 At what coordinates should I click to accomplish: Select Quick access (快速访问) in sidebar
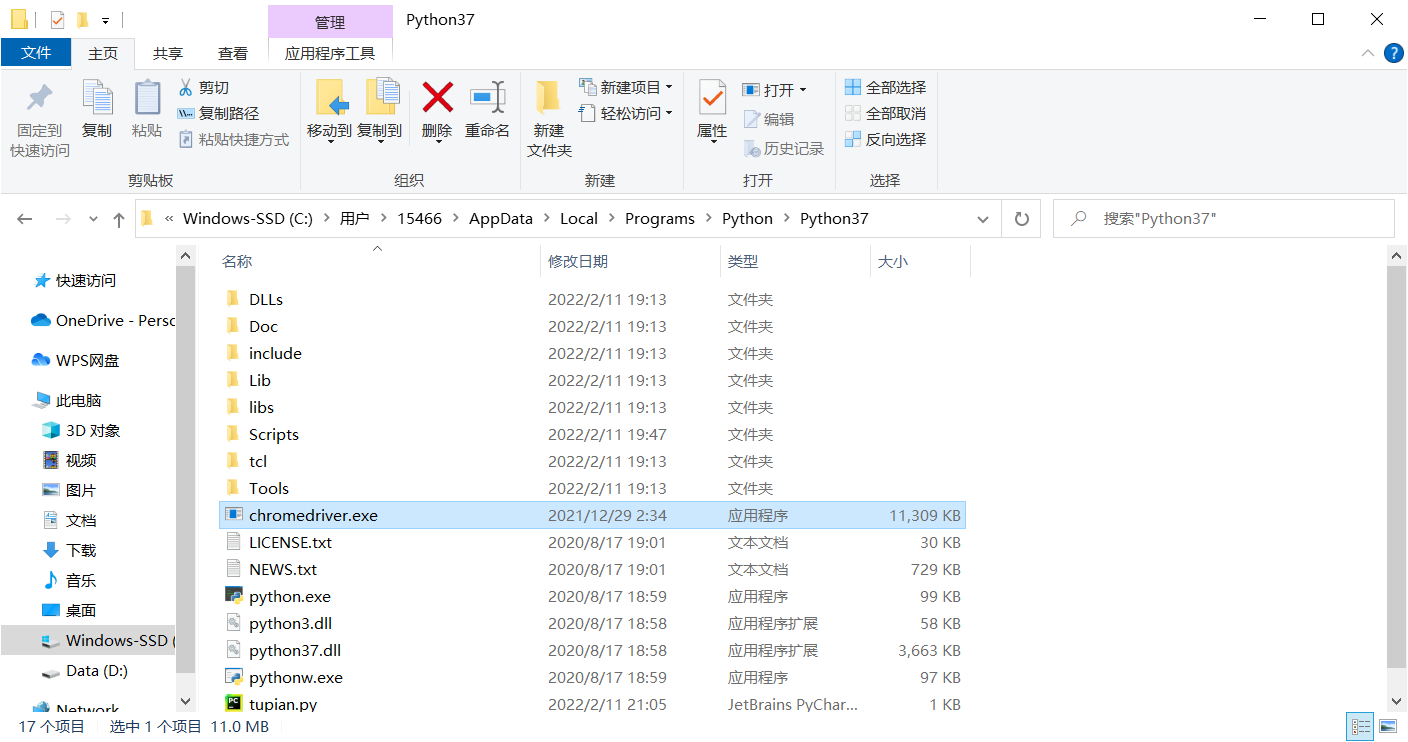coord(86,281)
